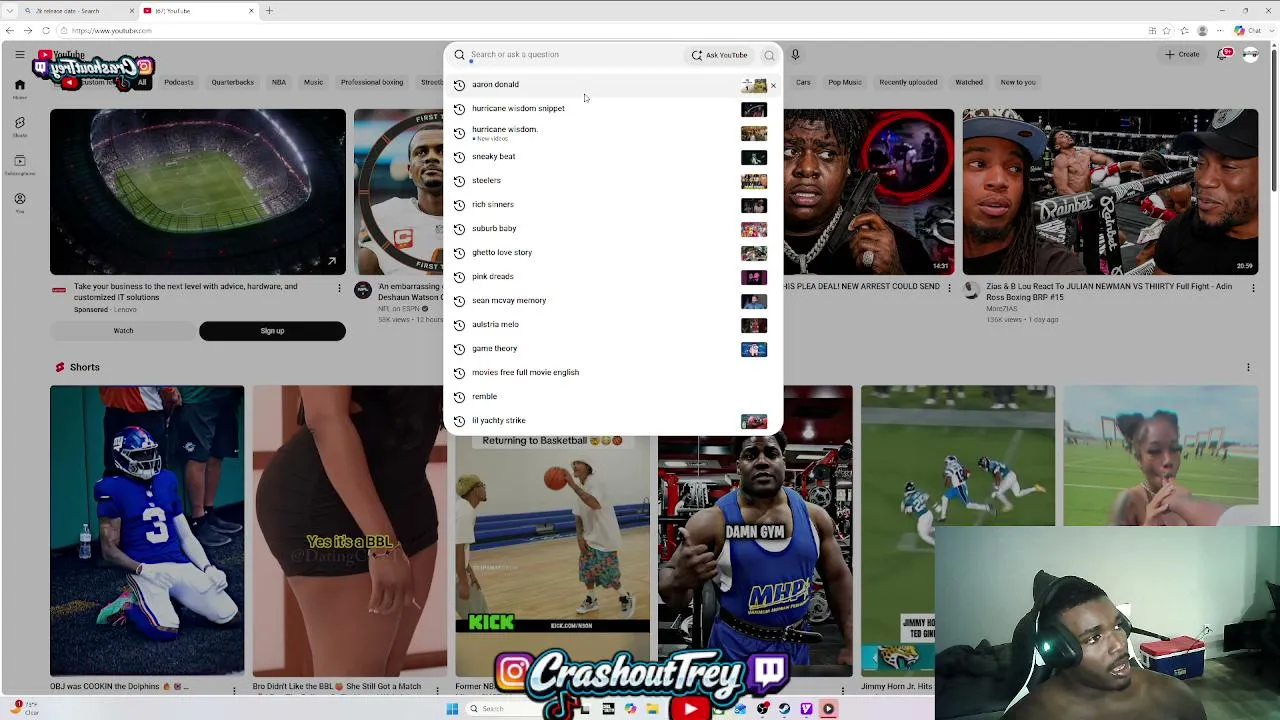Play the Returning to Basketball short
1280x720 pixels.
[x=552, y=540]
